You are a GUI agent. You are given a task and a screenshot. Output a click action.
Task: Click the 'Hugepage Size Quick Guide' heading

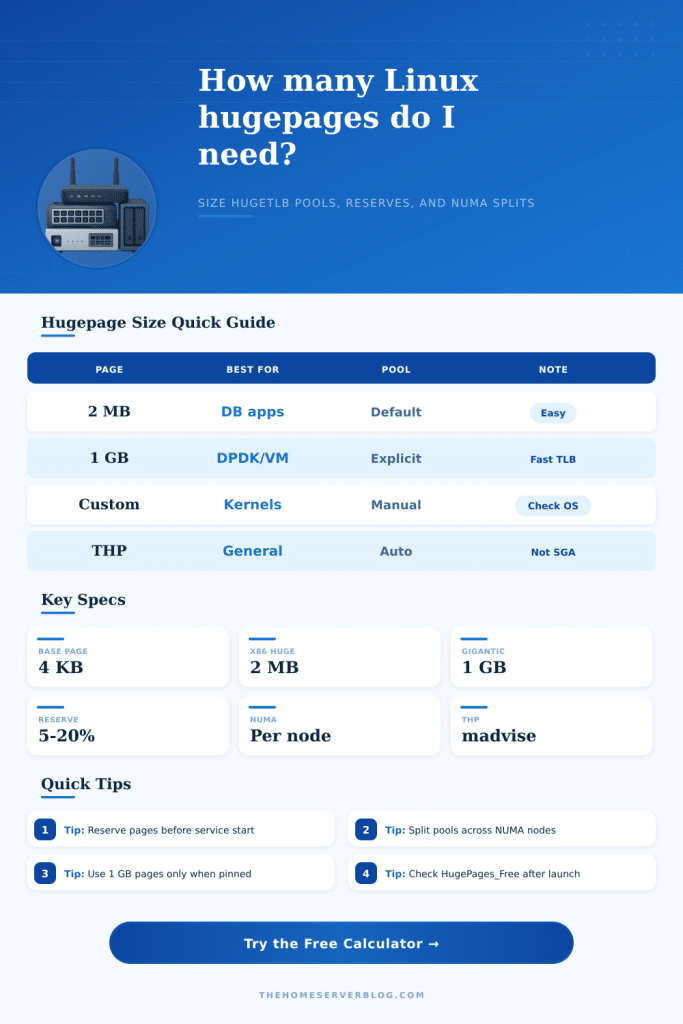pyautogui.click(x=158, y=323)
